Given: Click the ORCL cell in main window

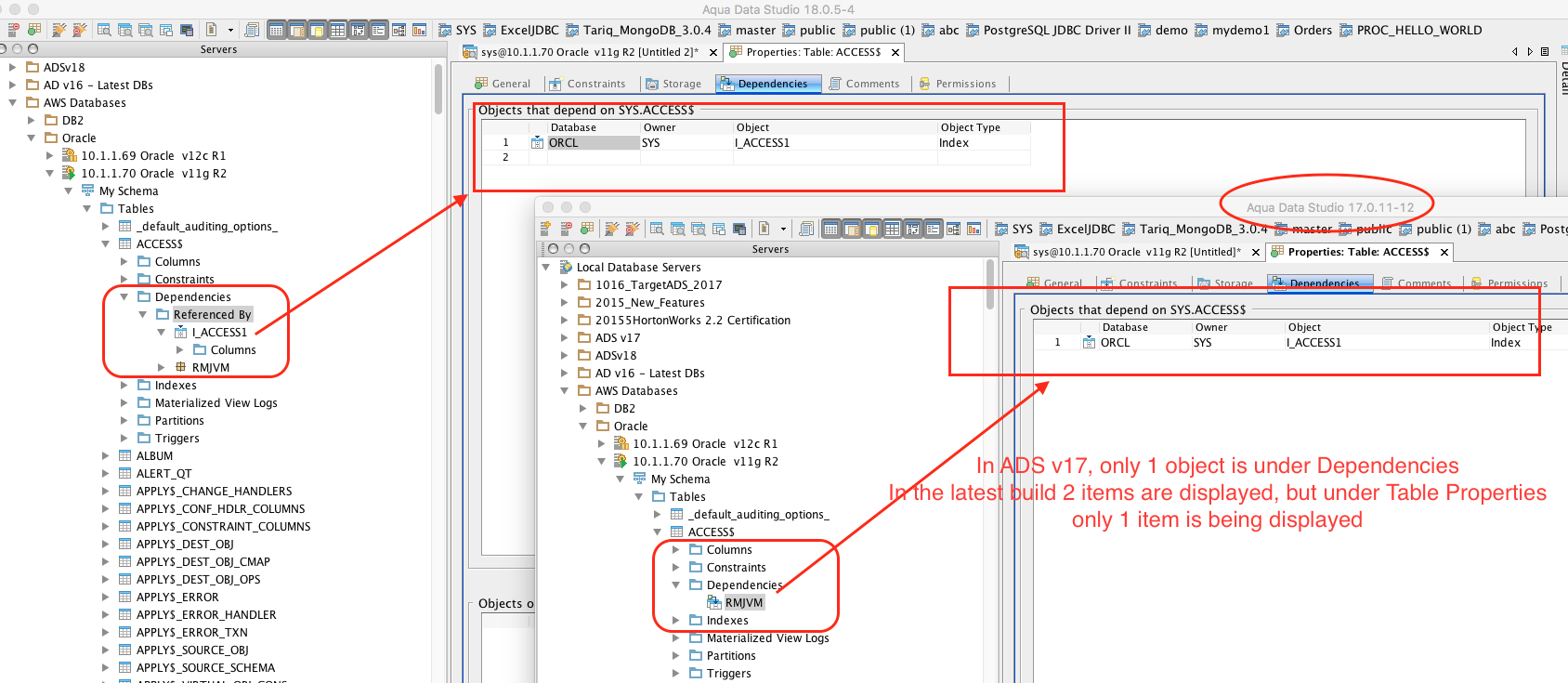Looking at the screenshot, I should [x=594, y=143].
